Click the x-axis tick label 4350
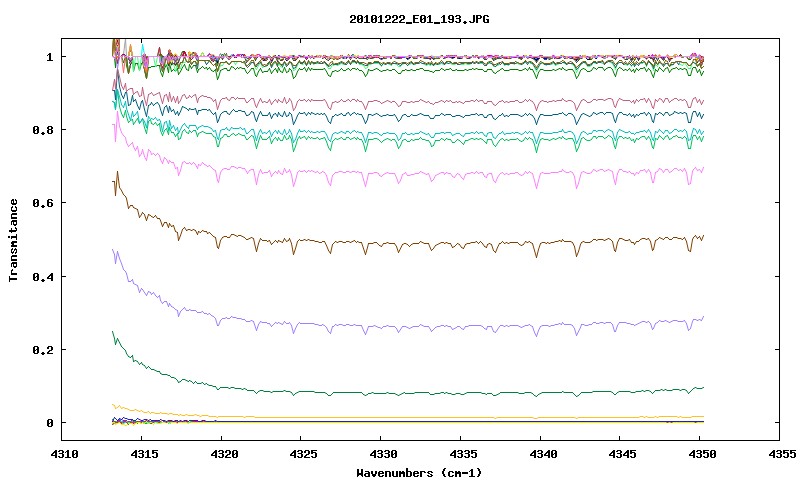This screenshot has height=480, width=800. tap(703, 454)
